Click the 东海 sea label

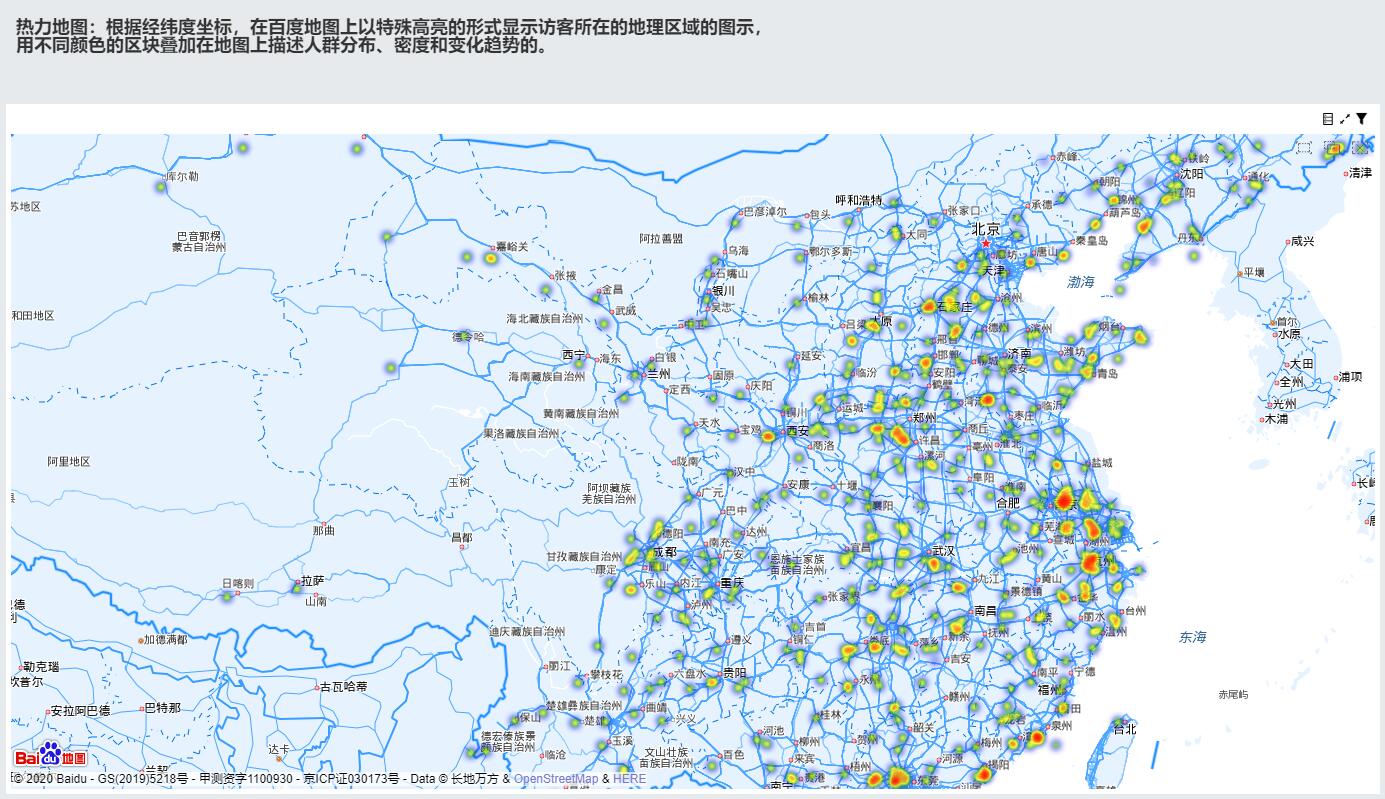pyautogui.click(x=1193, y=637)
